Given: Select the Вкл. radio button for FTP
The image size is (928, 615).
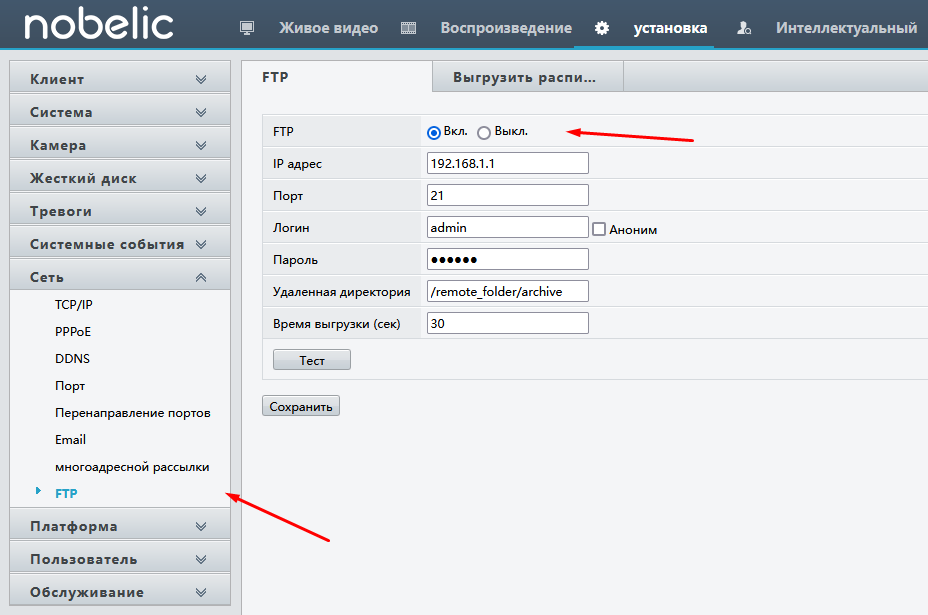Looking at the screenshot, I should (434, 133).
